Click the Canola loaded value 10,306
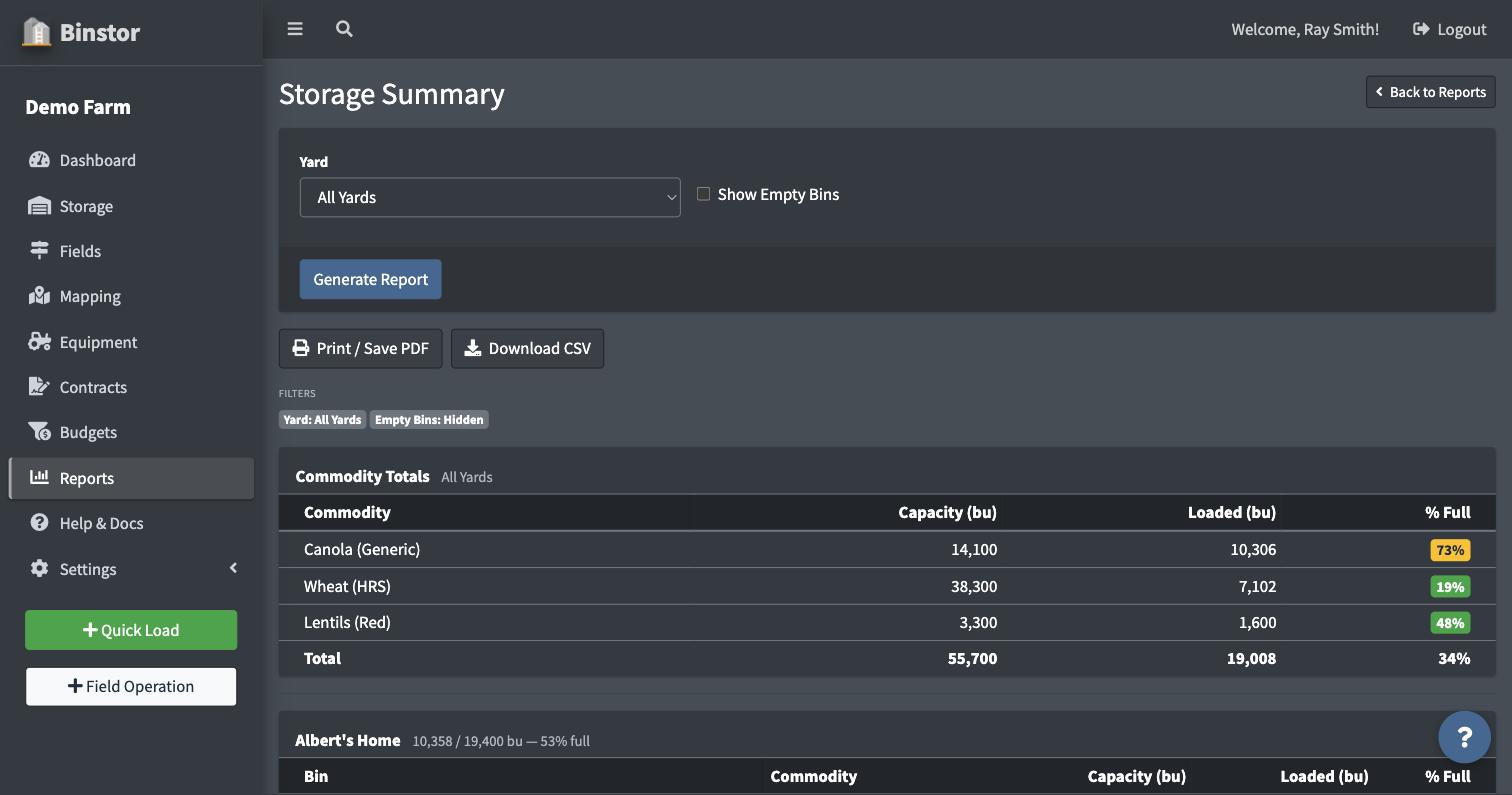This screenshot has height=795, width=1512. coord(1253,549)
